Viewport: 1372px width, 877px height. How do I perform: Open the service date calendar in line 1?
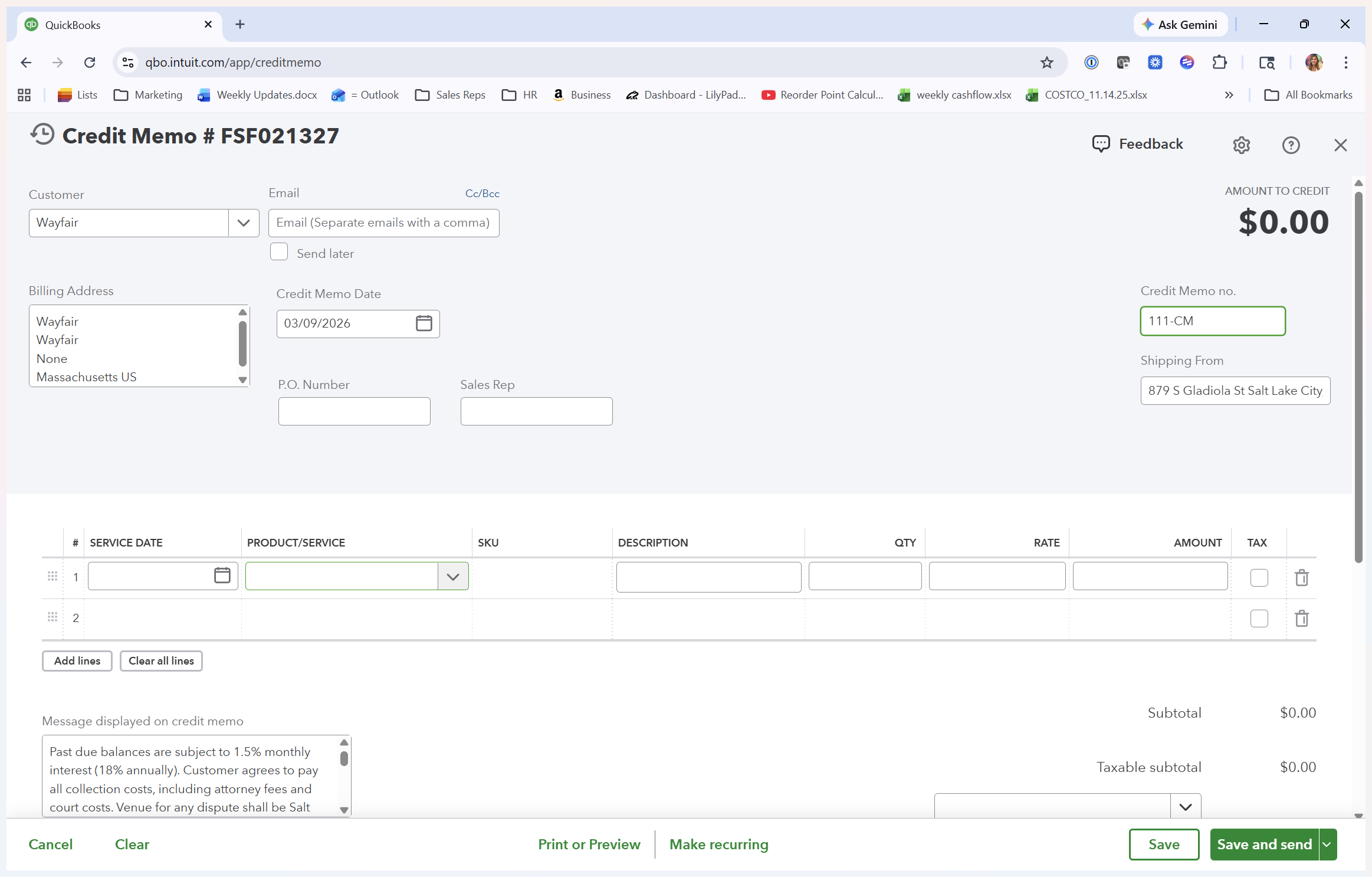click(222, 575)
